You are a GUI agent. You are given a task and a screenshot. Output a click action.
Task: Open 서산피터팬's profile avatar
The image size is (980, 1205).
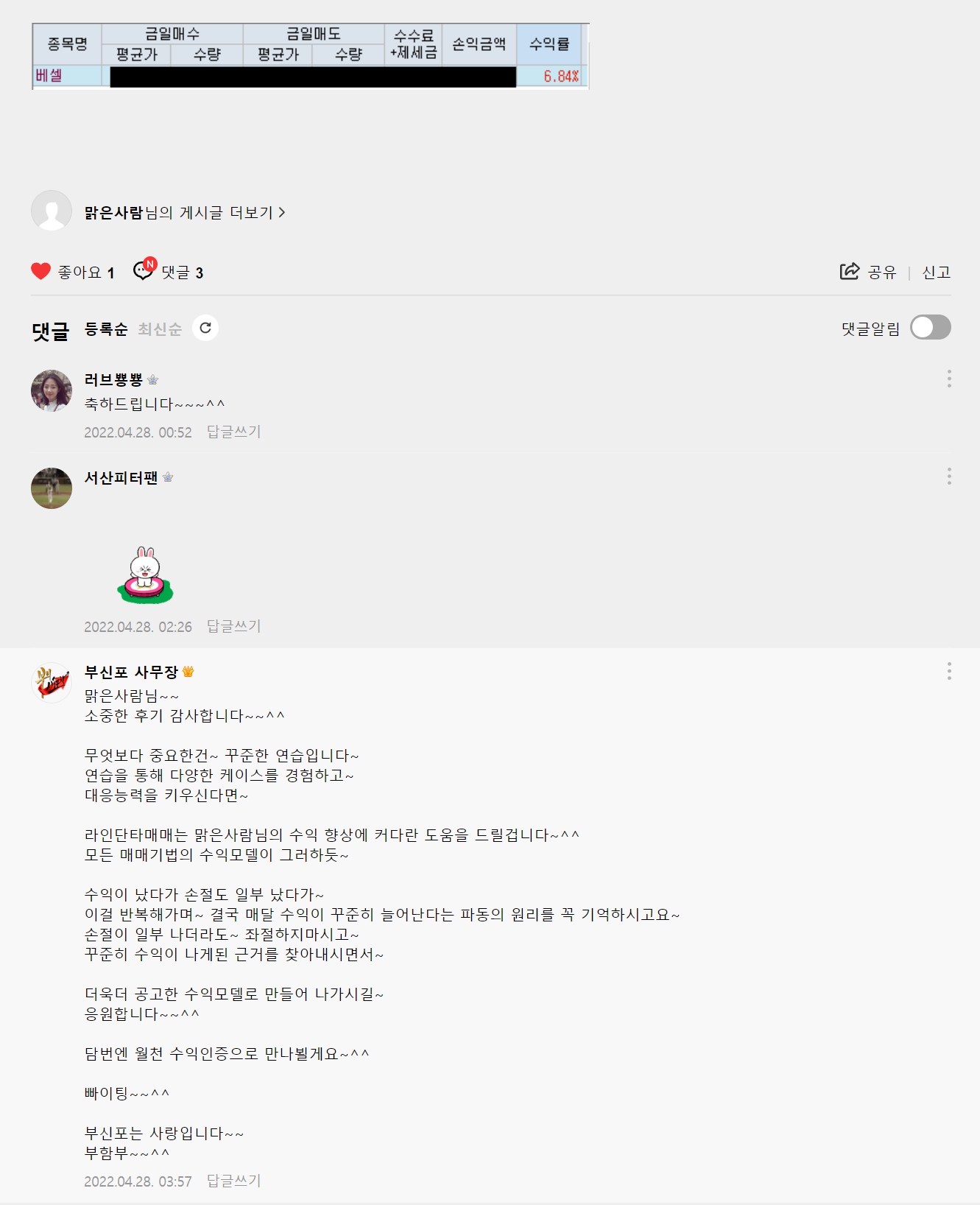(52, 488)
